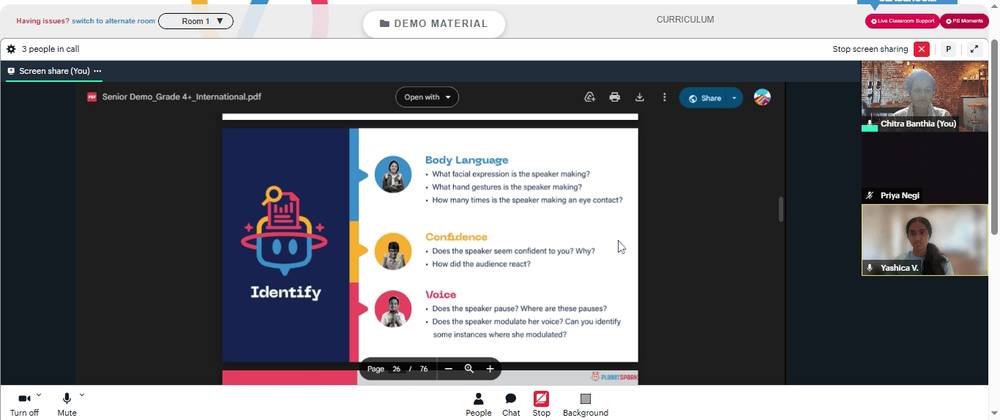Image resolution: width=1000 pixels, height=420 pixels.
Task: Click the blue Share button
Action: pyautogui.click(x=705, y=98)
